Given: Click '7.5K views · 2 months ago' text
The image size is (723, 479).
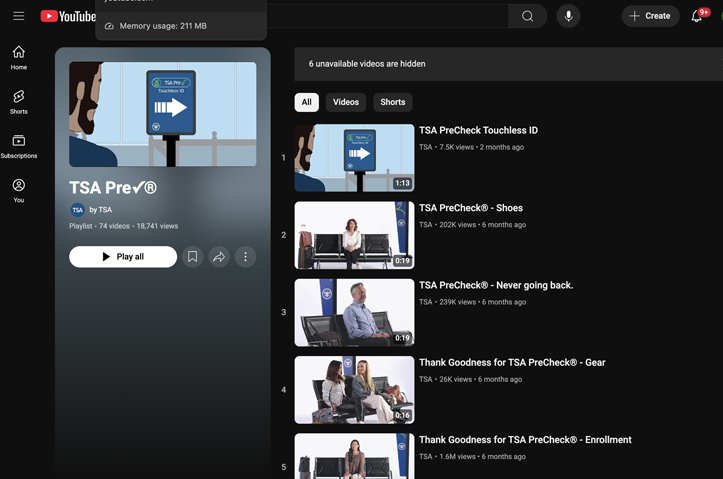Looking at the screenshot, I should [x=481, y=147].
